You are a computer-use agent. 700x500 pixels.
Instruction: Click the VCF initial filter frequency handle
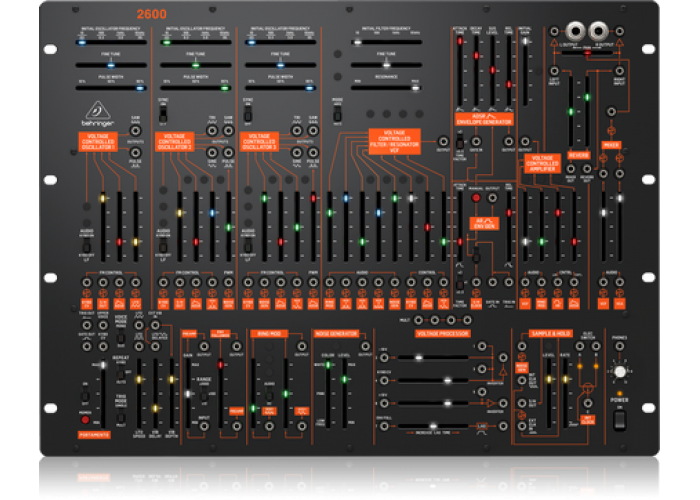point(358,43)
